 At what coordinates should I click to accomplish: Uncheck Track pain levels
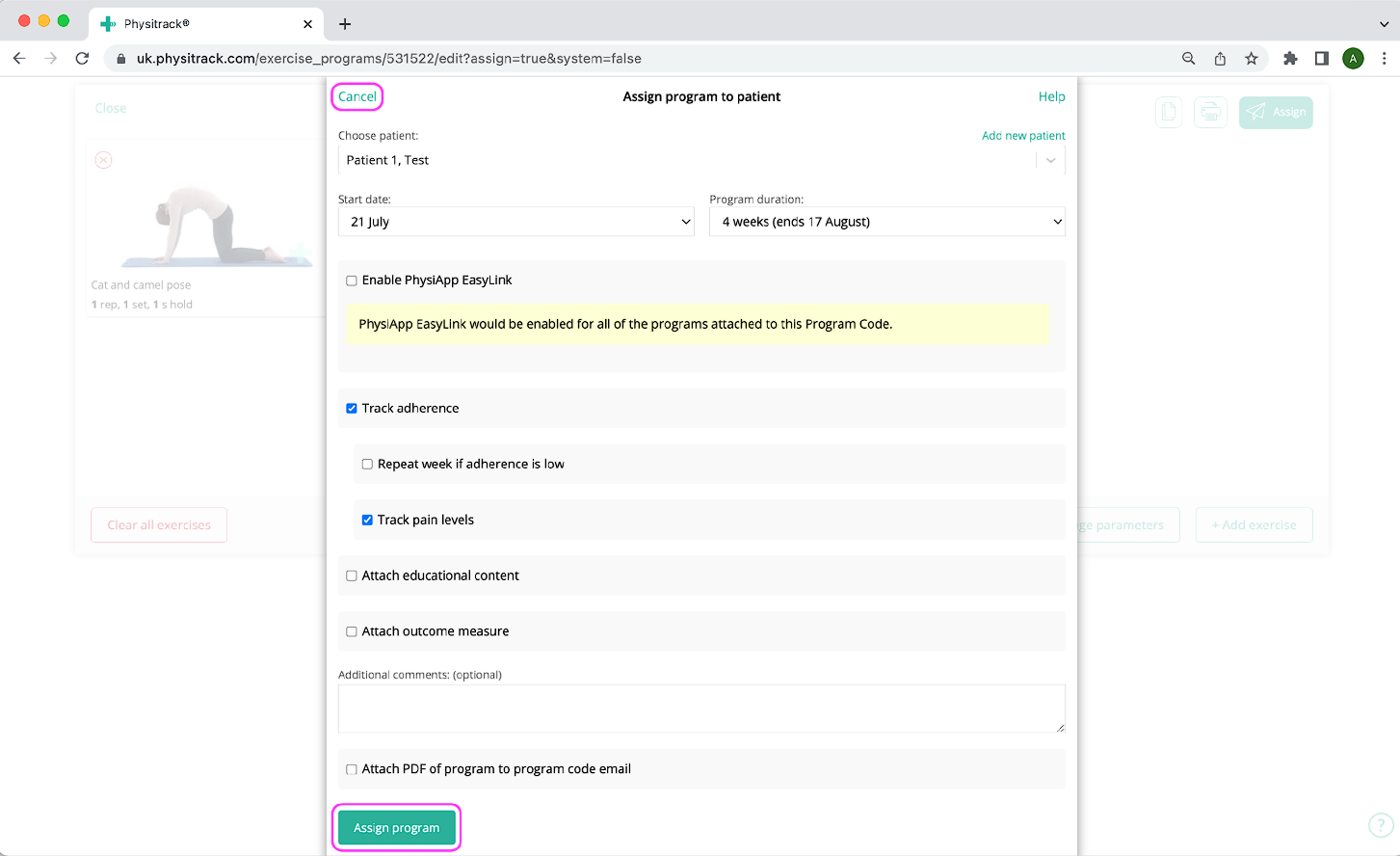[367, 521]
